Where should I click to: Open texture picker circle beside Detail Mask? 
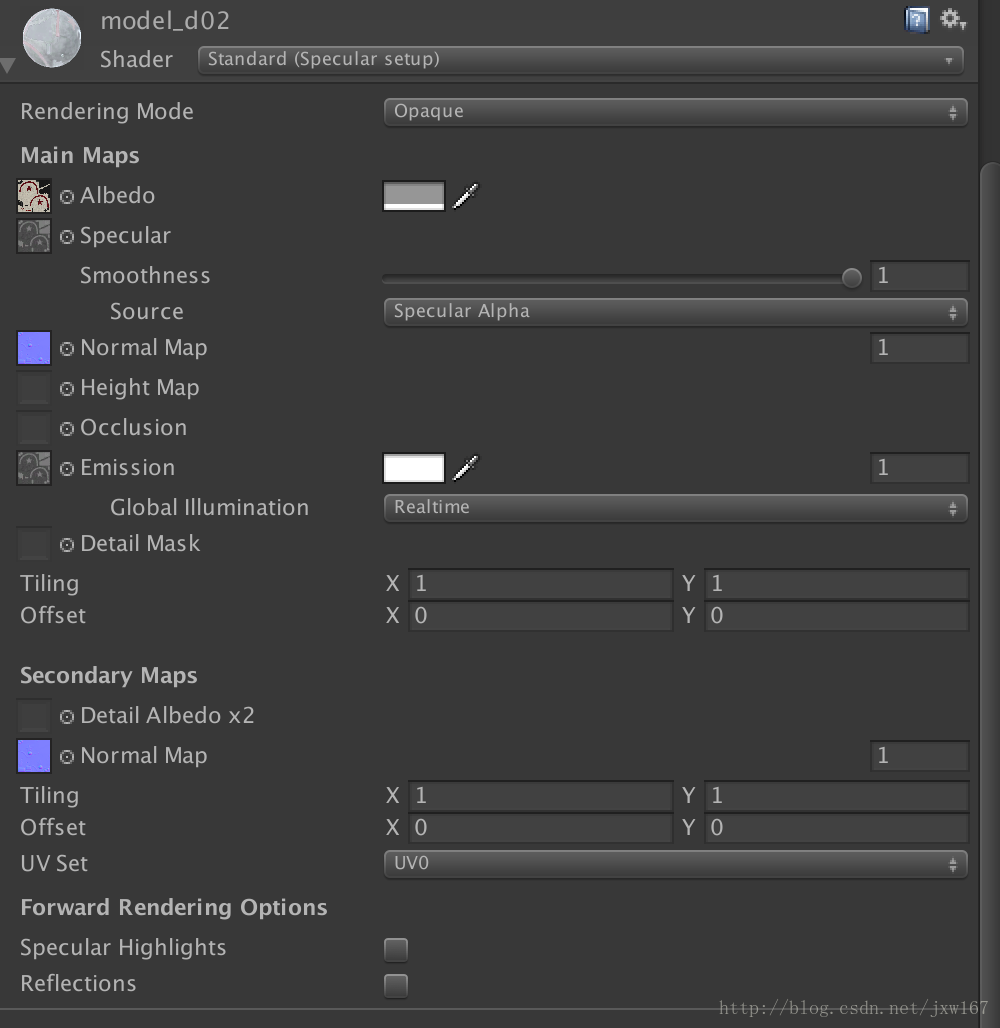[x=67, y=545]
